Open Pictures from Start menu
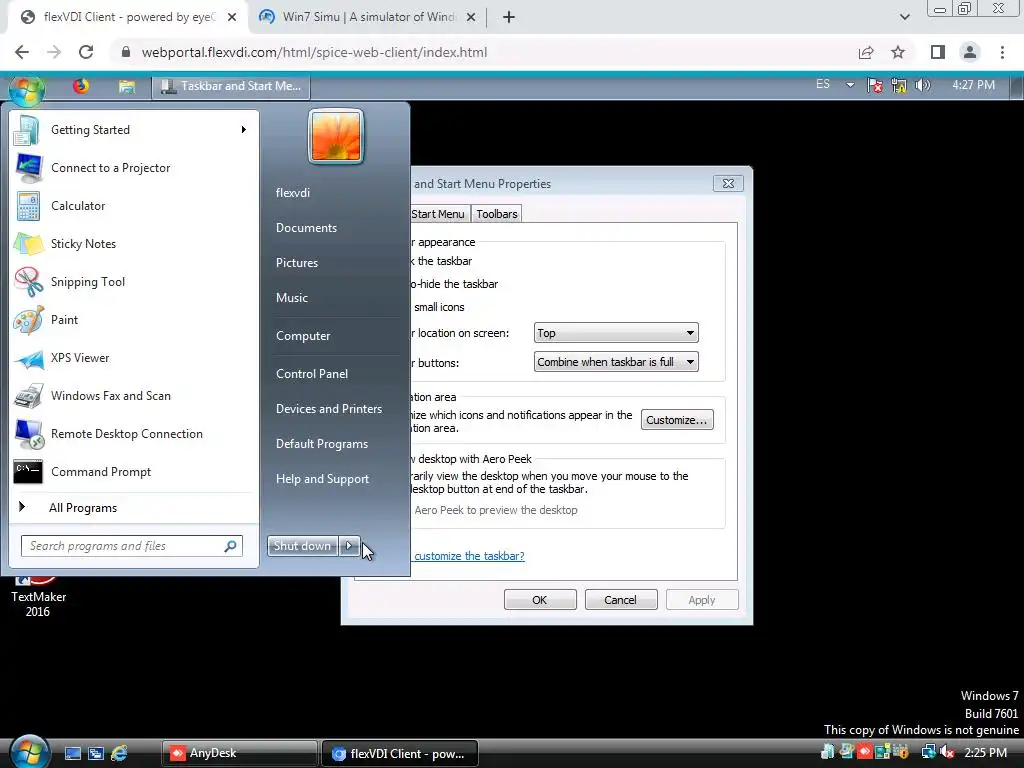The height and width of the screenshot is (768, 1024). tap(296, 263)
